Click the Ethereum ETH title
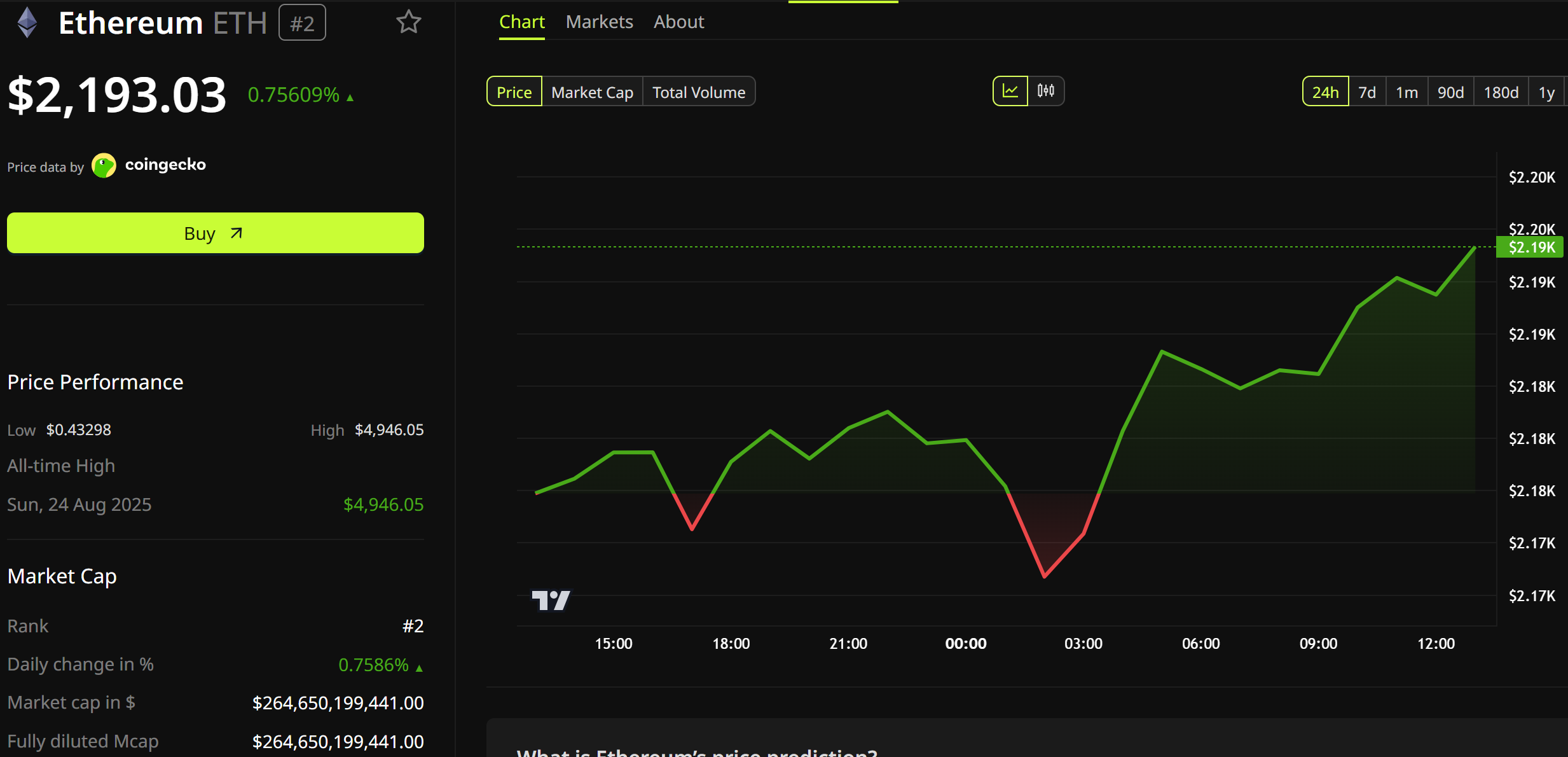Image resolution: width=1568 pixels, height=757 pixels. click(x=163, y=23)
